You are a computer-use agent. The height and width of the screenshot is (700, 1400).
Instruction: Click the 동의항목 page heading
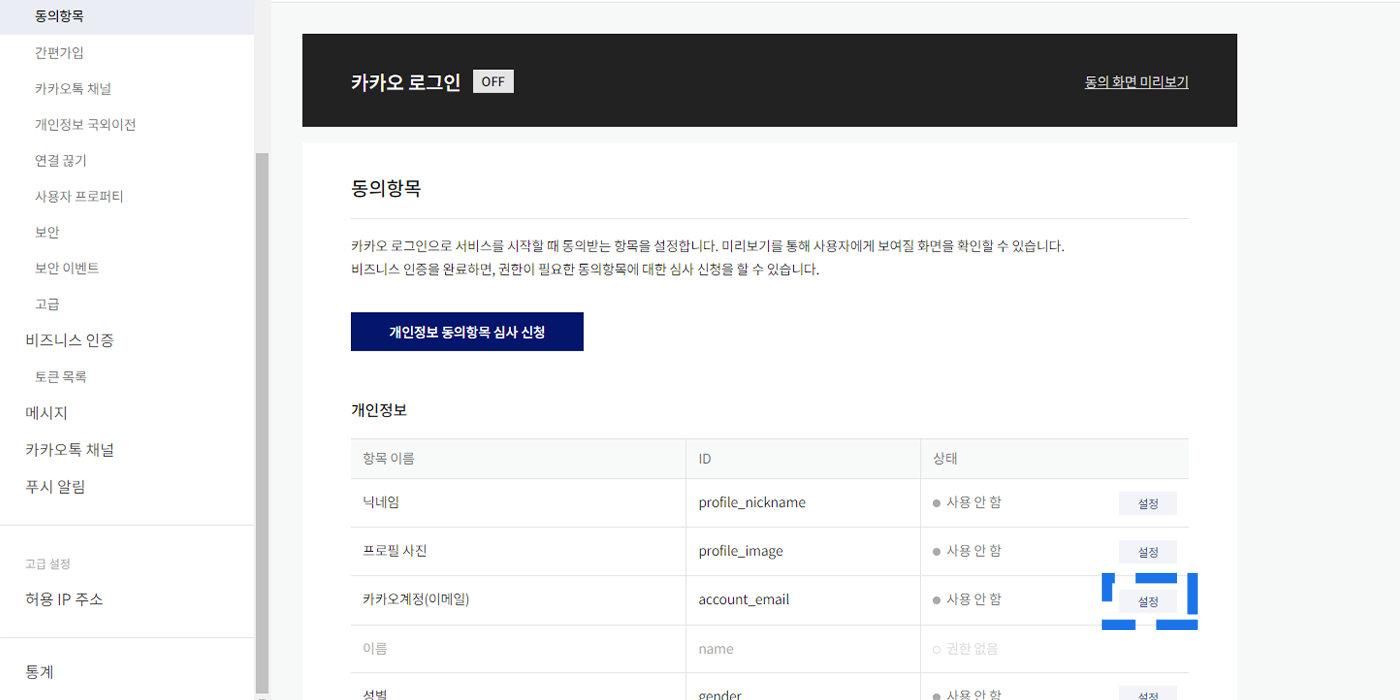[386, 188]
